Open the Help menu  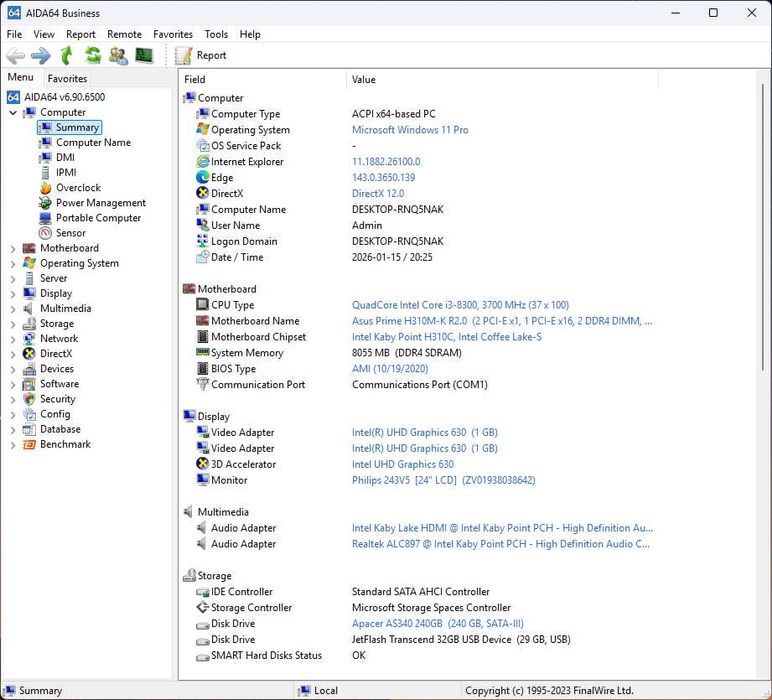tap(250, 34)
